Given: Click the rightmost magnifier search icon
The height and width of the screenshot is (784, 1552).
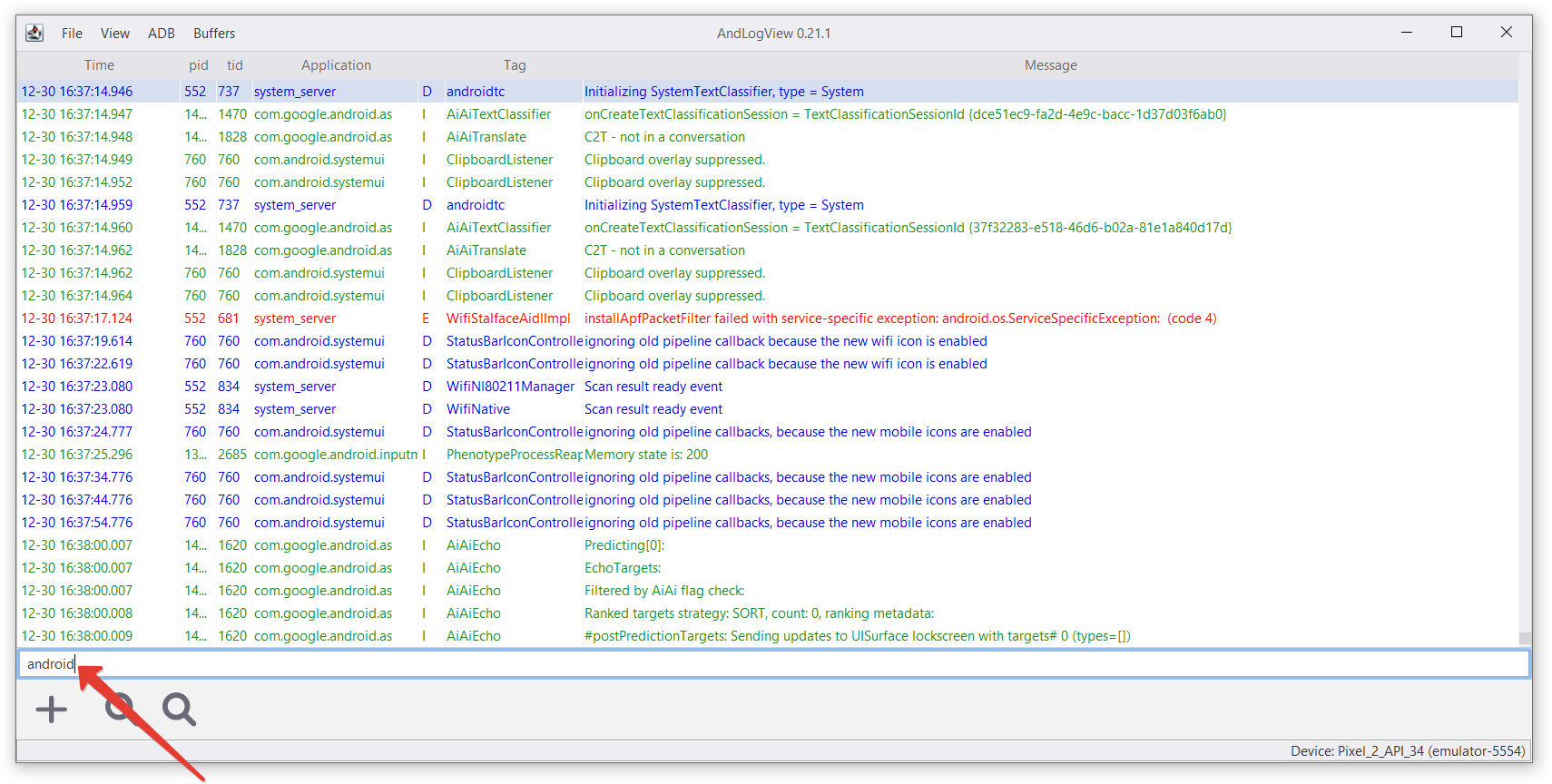Looking at the screenshot, I should (179, 709).
